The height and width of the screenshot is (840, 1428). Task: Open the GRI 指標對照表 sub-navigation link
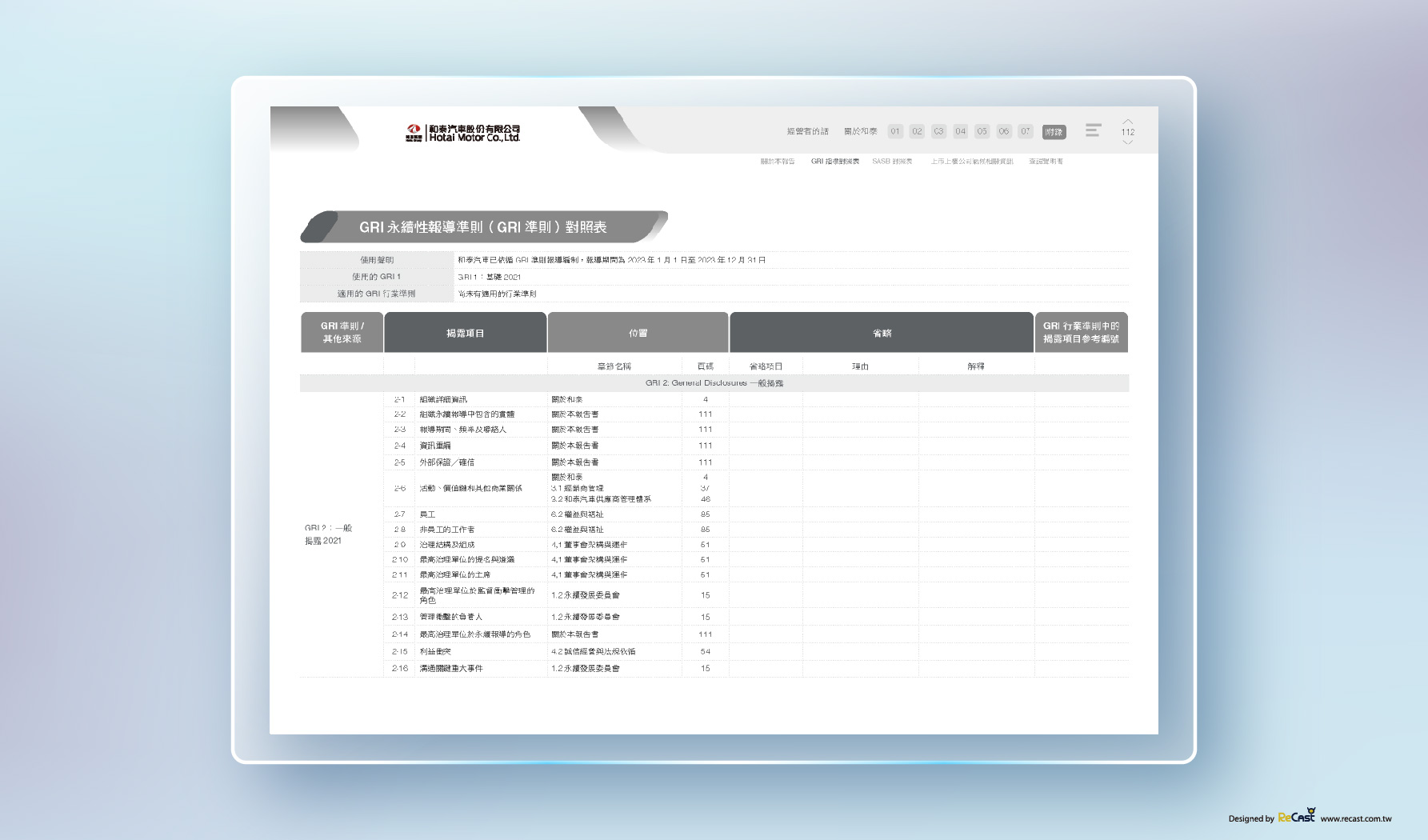pos(834,162)
